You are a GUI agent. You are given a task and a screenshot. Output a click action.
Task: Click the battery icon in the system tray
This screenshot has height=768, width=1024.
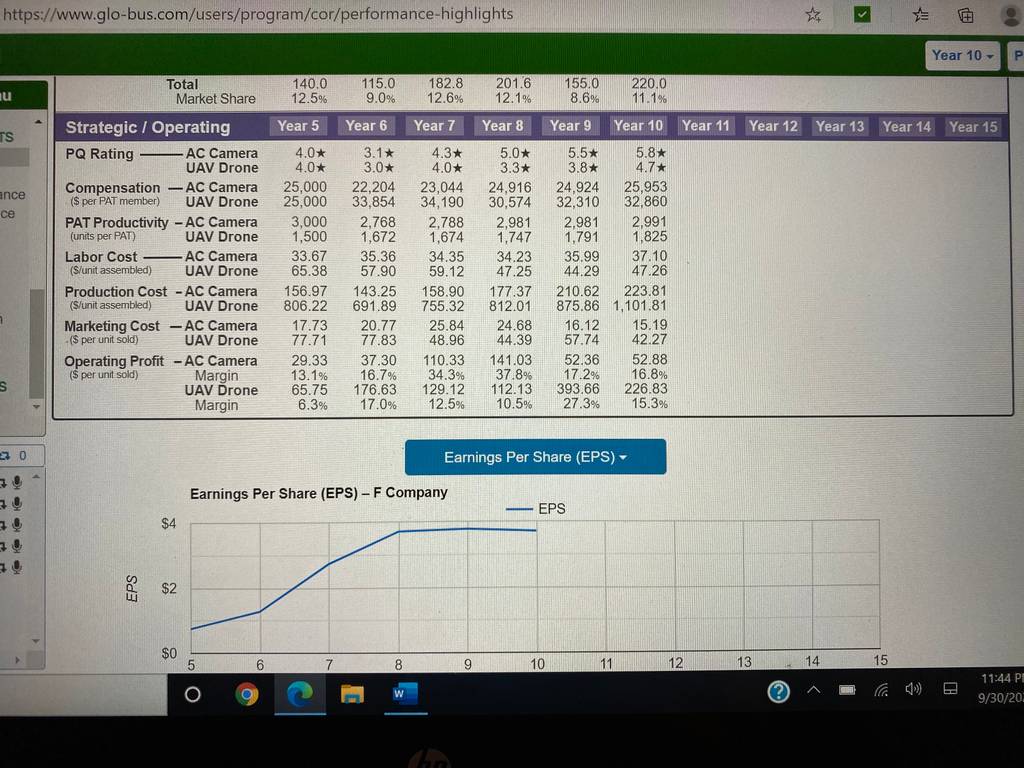[x=847, y=690]
